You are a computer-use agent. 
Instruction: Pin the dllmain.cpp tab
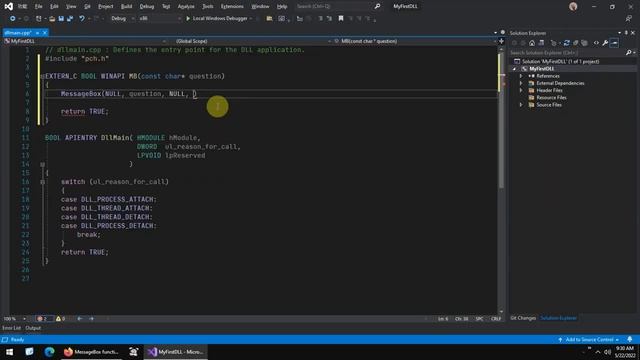click(37, 33)
